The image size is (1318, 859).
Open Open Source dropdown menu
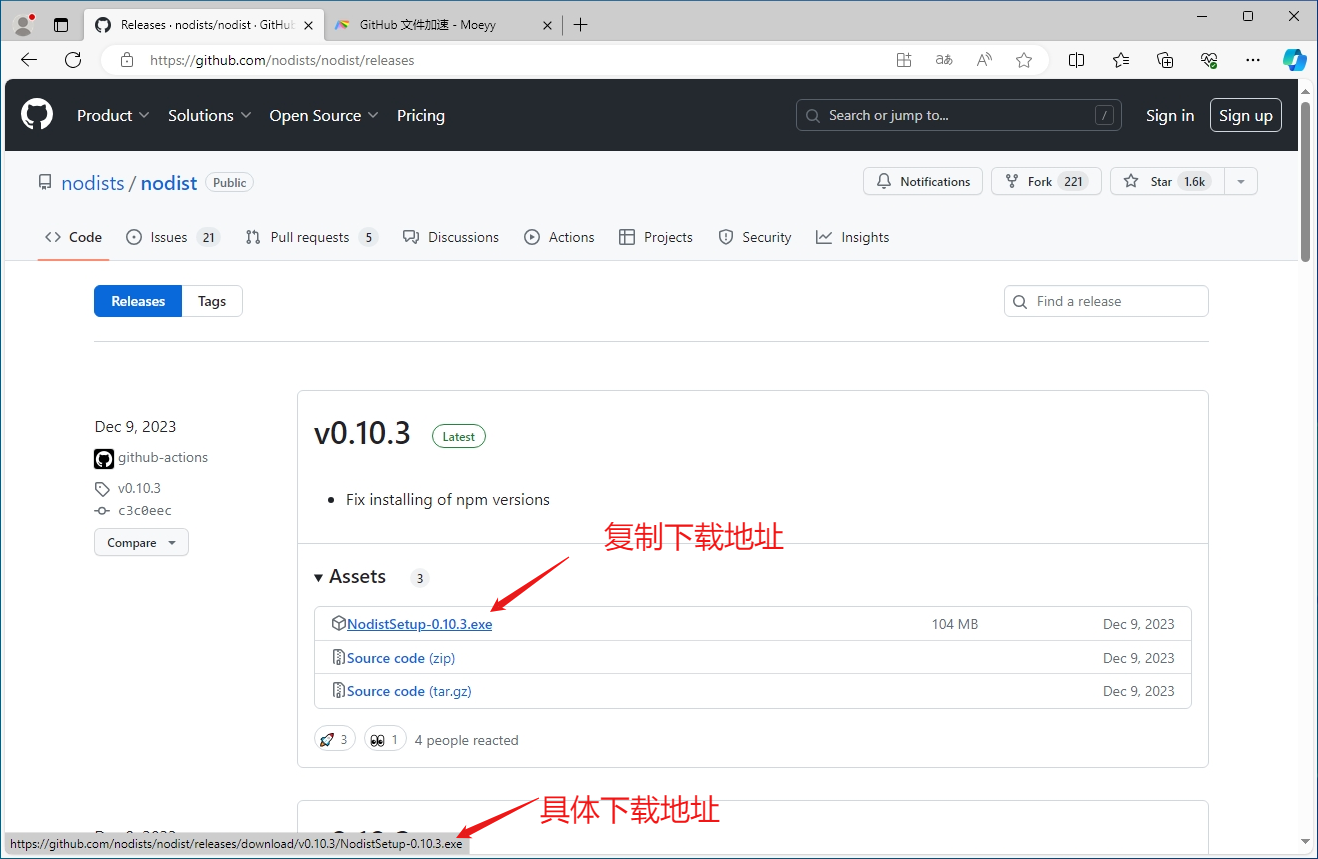tap(324, 115)
